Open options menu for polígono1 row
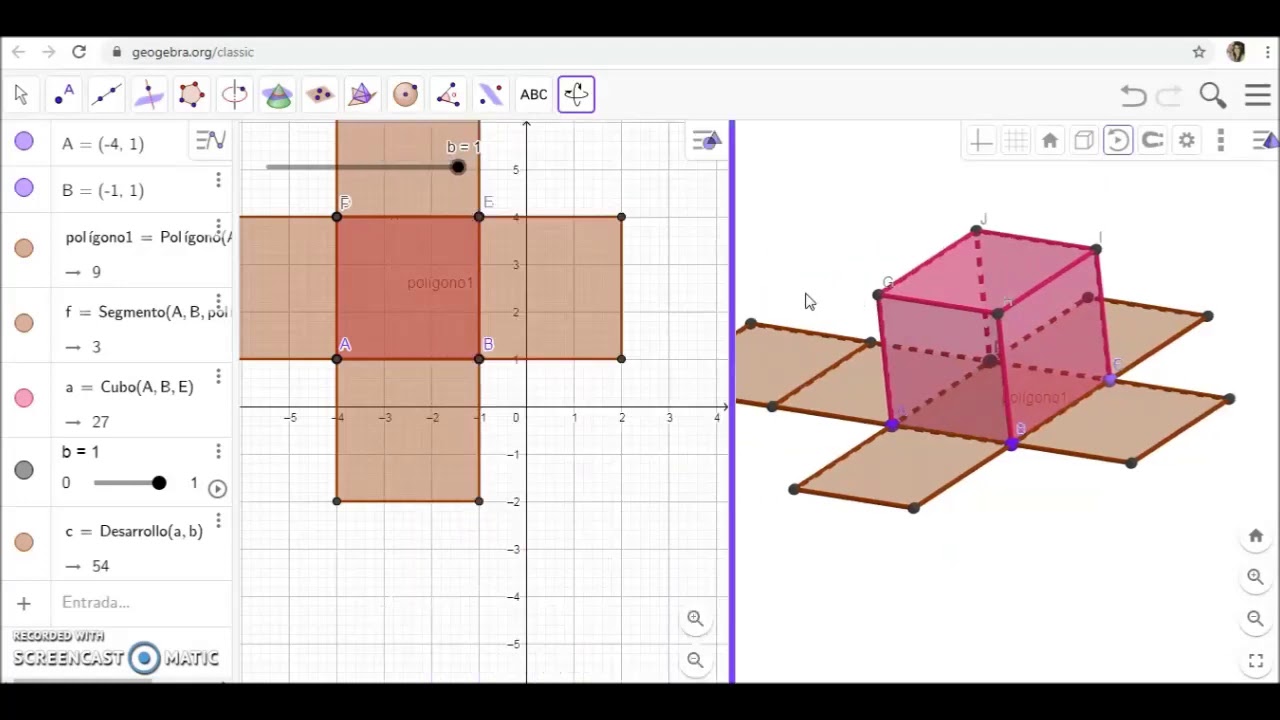 click(x=218, y=227)
